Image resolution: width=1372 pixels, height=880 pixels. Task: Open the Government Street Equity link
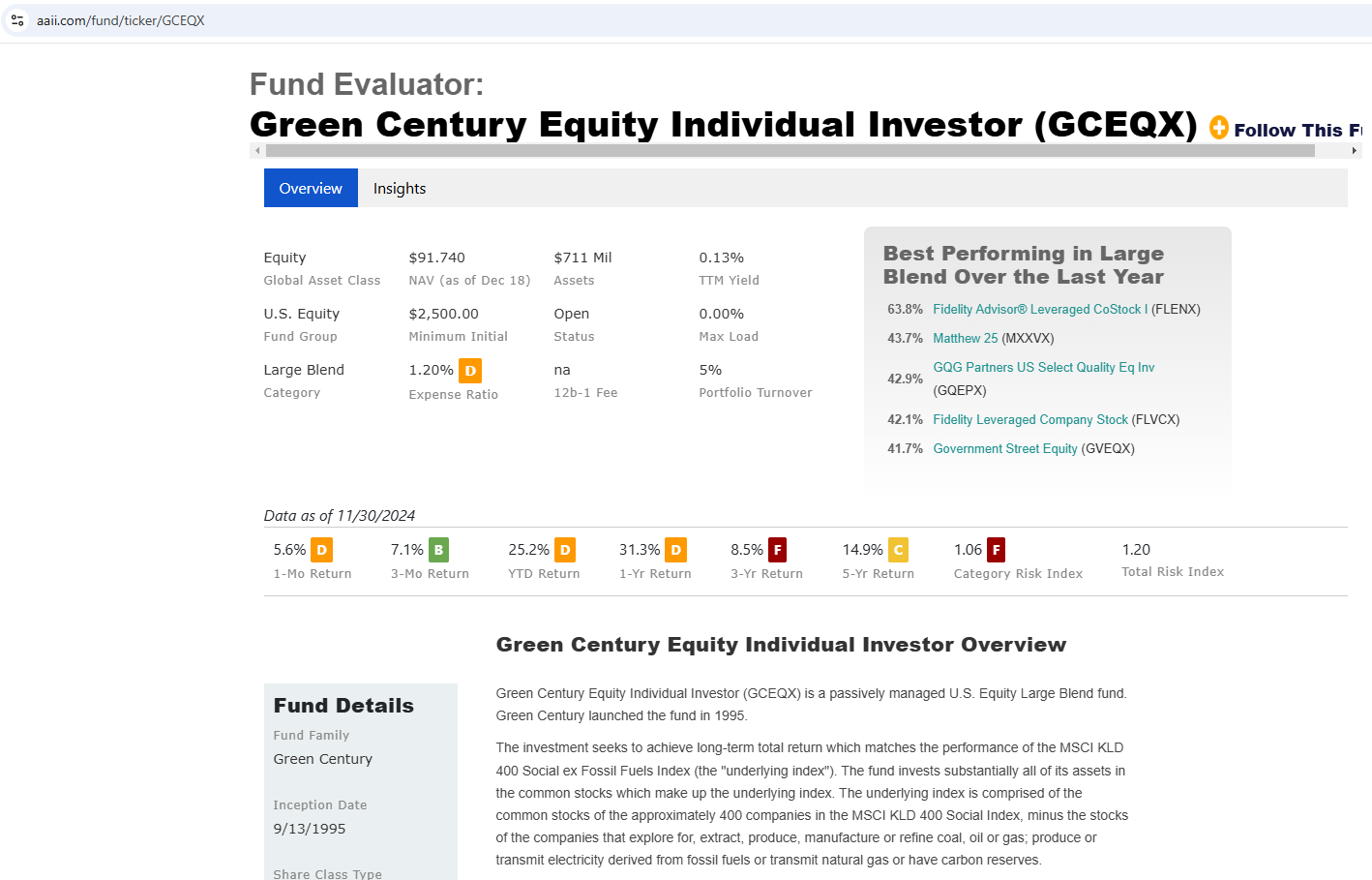tap(1004, 449)
